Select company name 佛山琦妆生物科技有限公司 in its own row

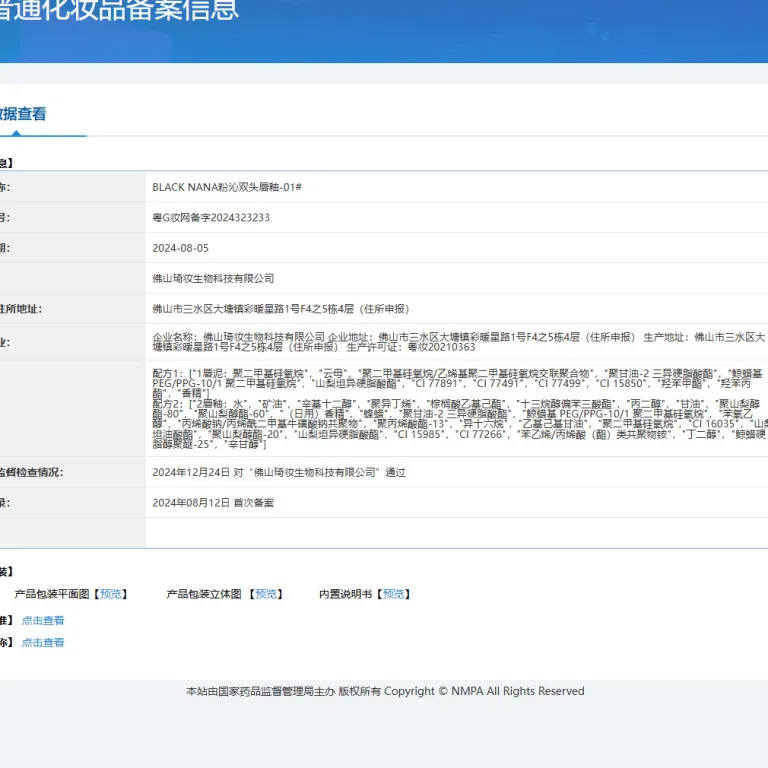(x=213, y=279)
